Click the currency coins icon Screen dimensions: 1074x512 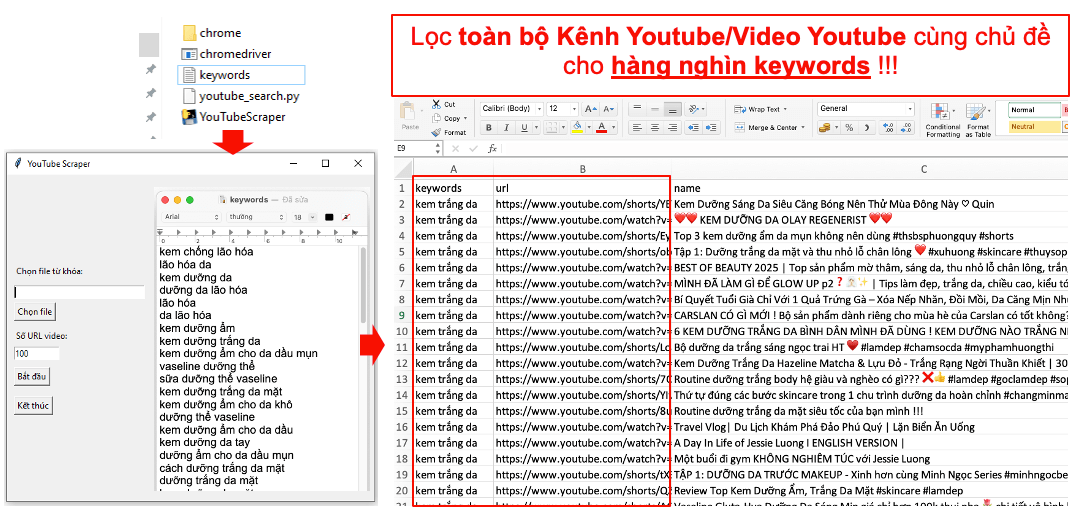coord(824,127)
